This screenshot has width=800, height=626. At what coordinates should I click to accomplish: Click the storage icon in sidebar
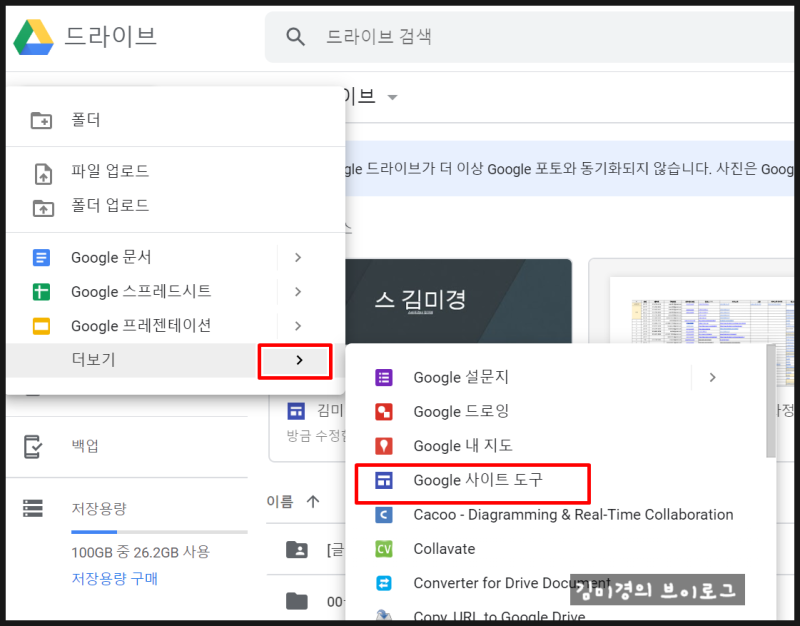[x=33, y=508]
